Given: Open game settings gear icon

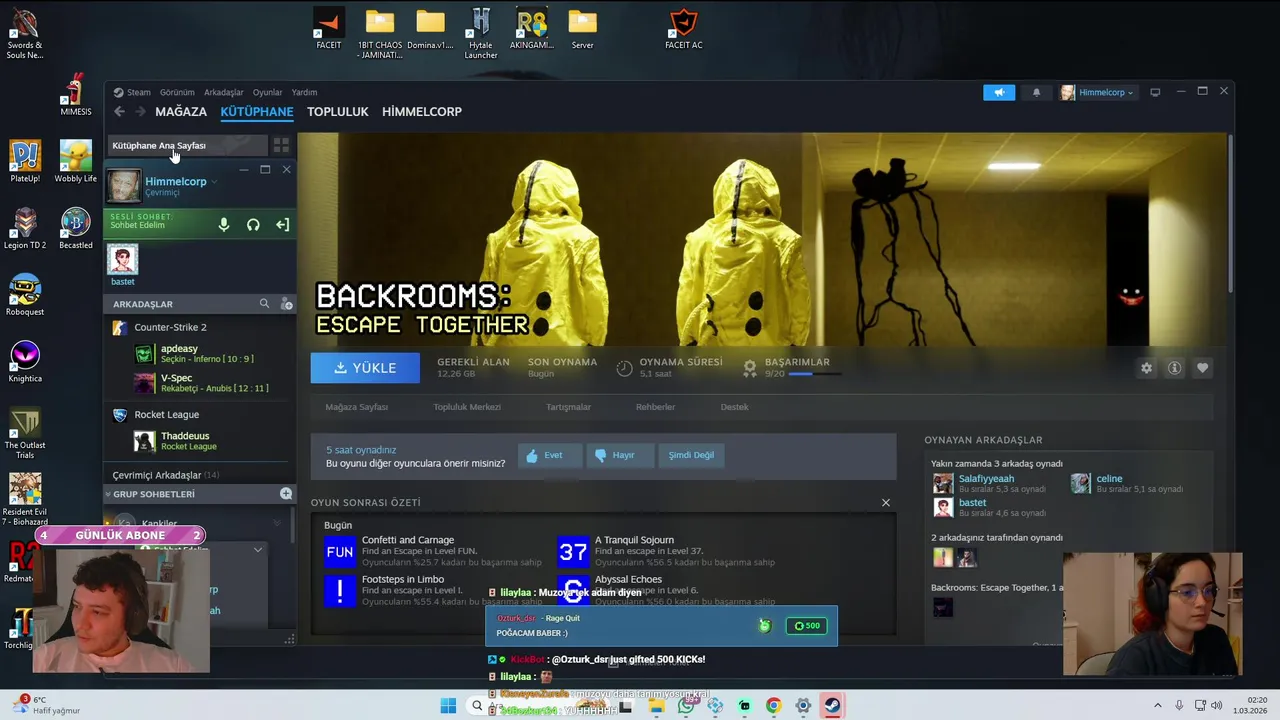Looking at the screenshot, I should pos(1146,368).
